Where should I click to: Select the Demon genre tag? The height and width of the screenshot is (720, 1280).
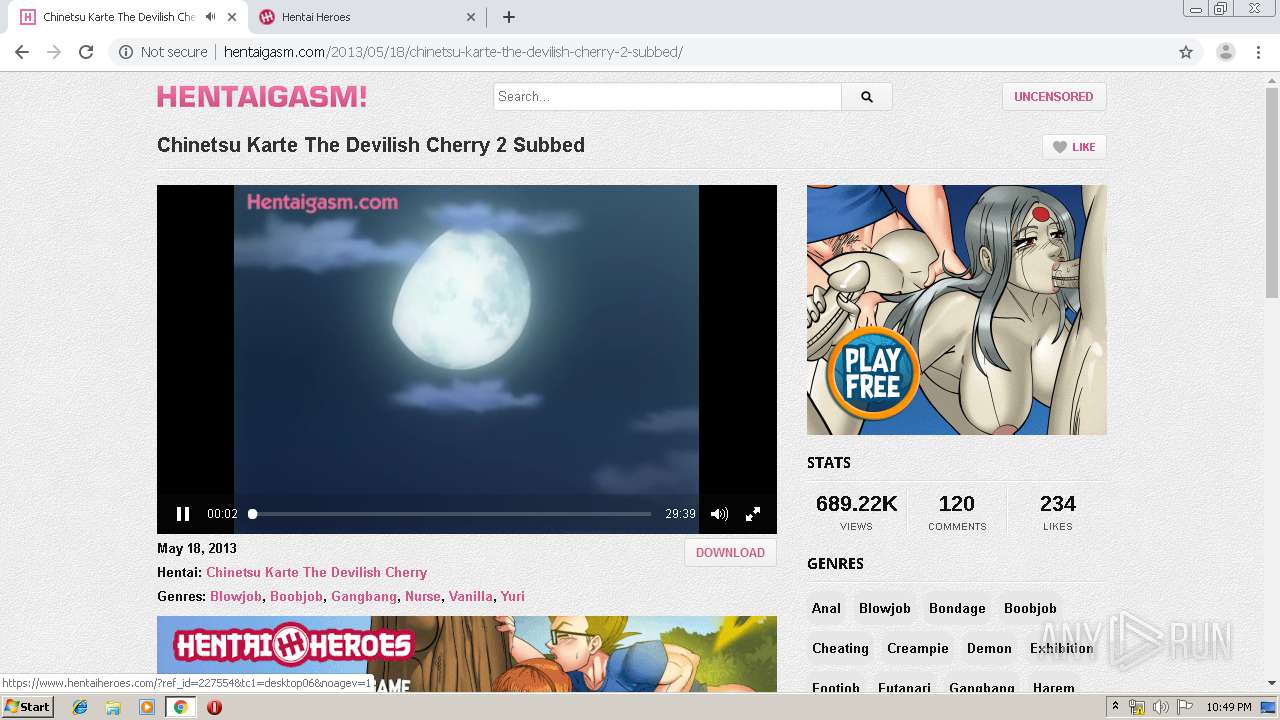pos(989,648)
